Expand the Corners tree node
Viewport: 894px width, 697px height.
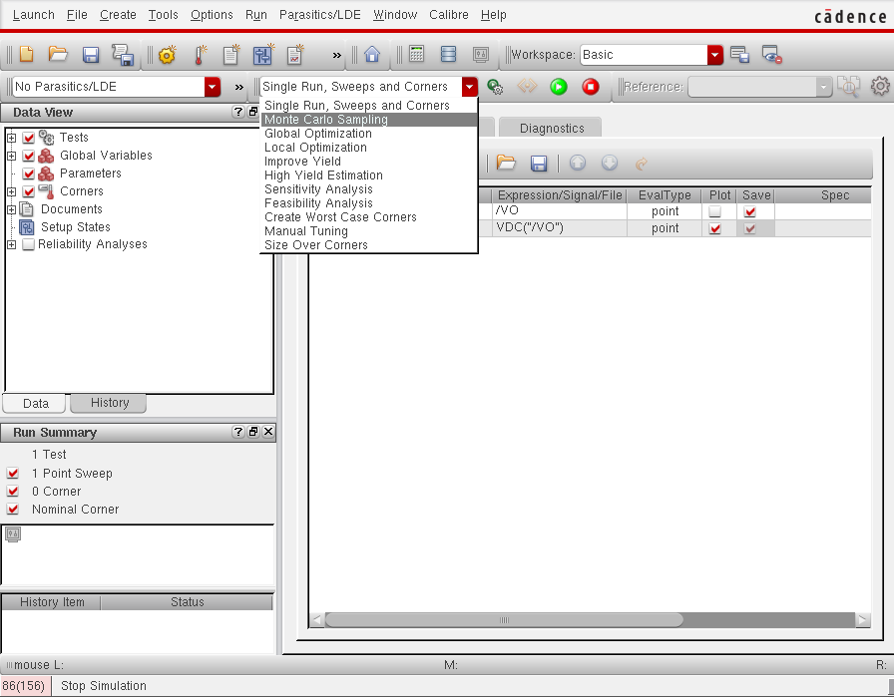pos(11,192)
